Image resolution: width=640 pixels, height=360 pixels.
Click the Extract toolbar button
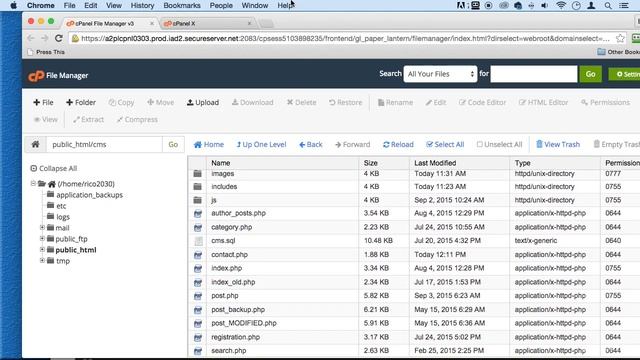point(88,120)
